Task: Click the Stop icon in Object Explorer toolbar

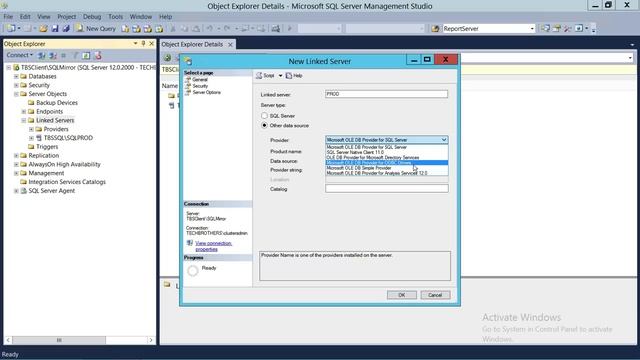Action: tap(63, 56)
